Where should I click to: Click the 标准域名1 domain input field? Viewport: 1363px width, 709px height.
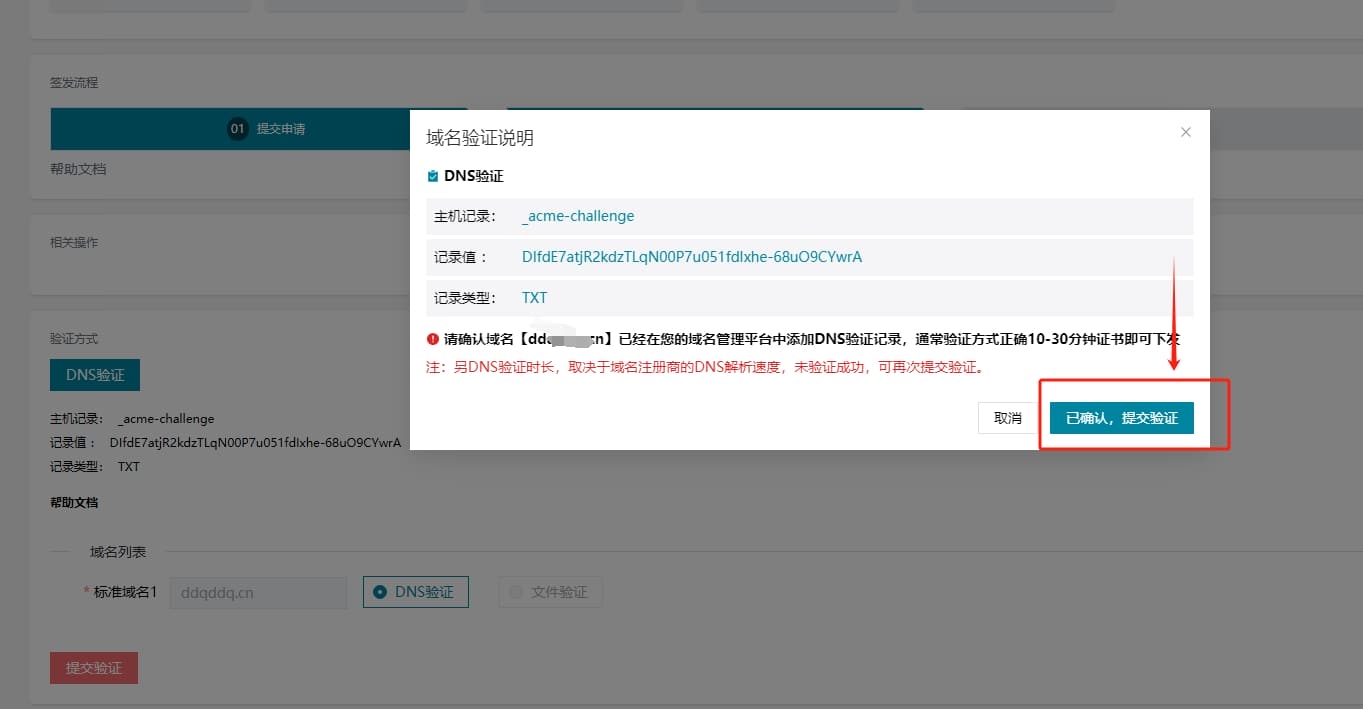point(258,592)
